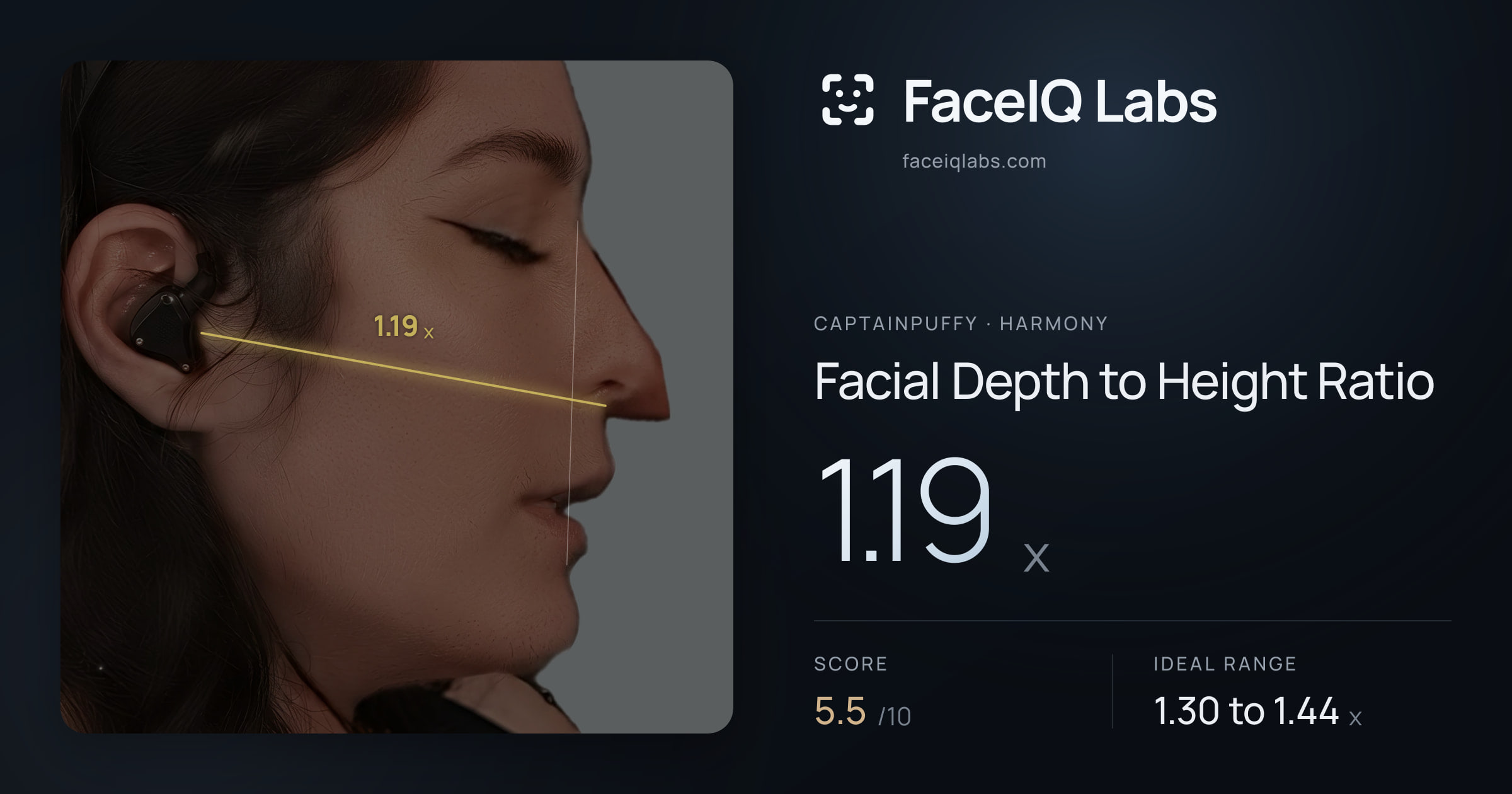Click the SCORE label

point(850,664)
